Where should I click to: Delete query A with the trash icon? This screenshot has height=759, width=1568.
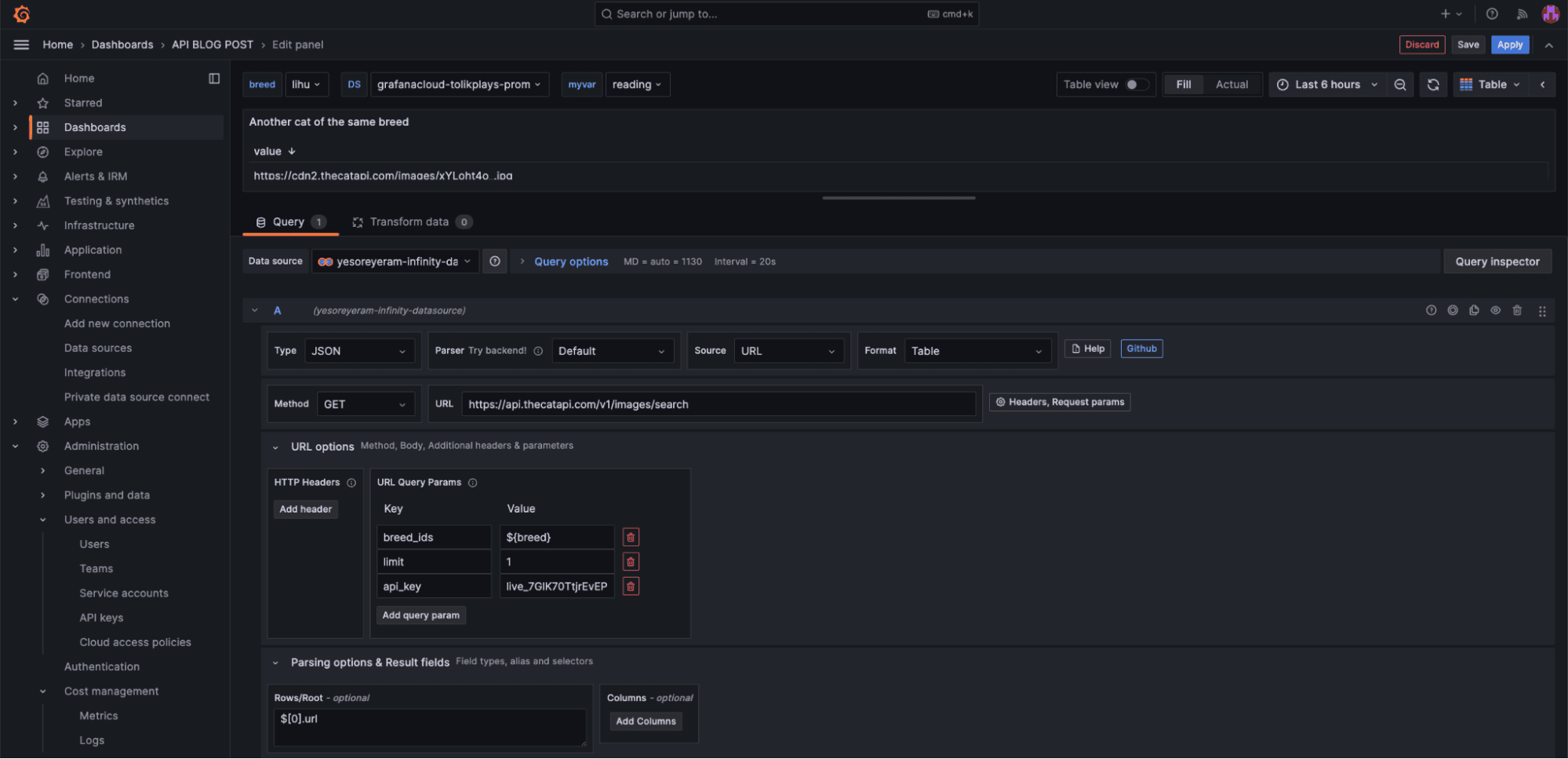click(1516, 310)
